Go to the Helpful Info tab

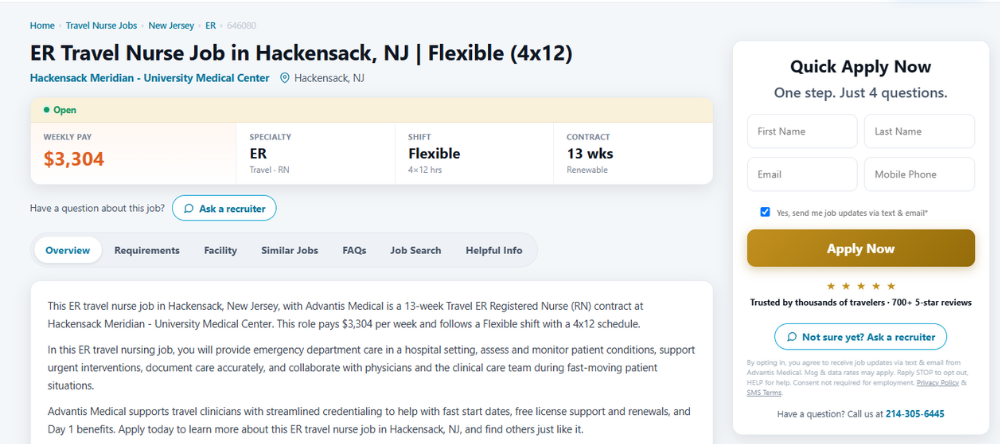coord(494,250)
